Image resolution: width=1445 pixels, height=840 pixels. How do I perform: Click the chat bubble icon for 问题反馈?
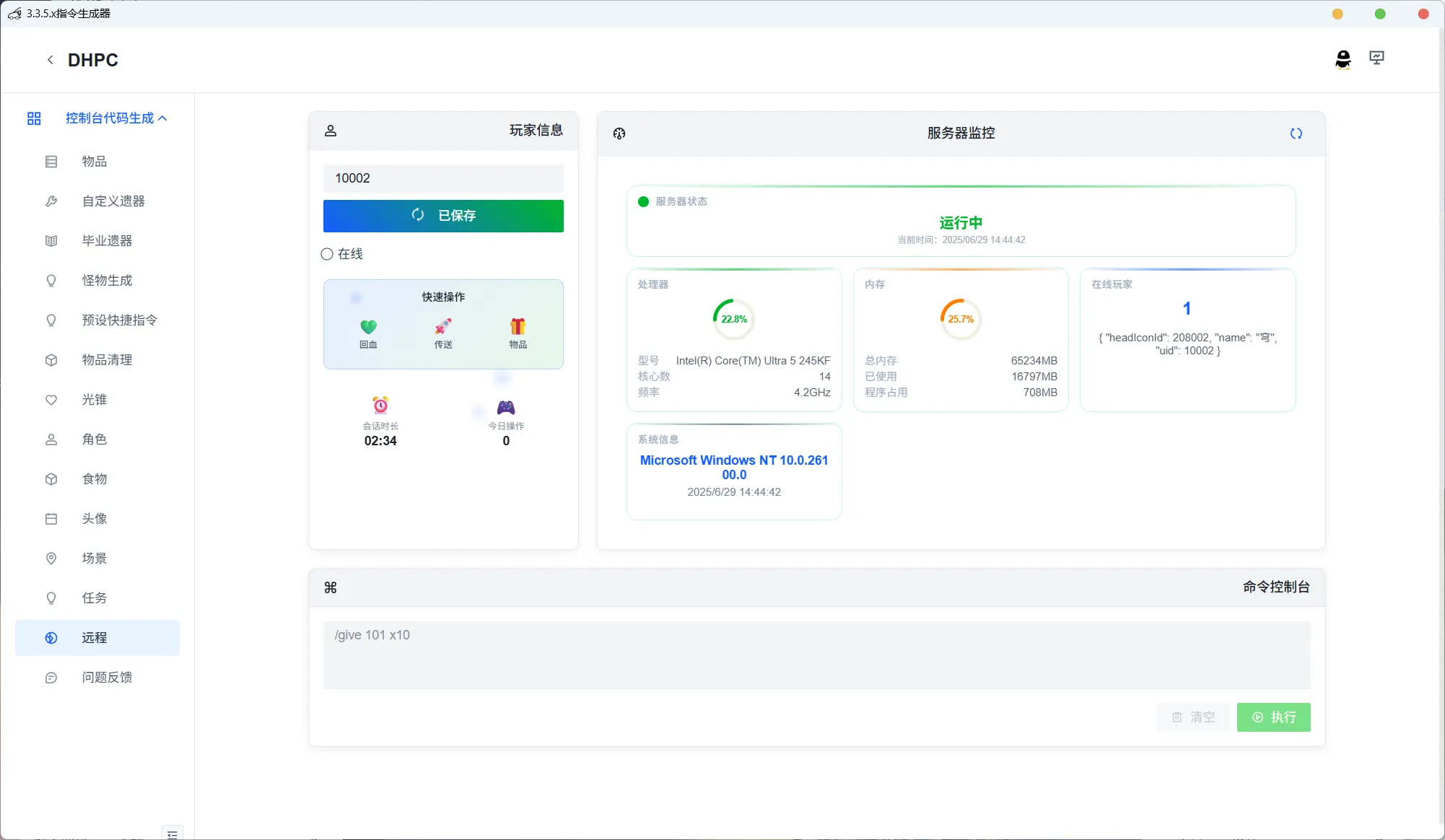51,678
